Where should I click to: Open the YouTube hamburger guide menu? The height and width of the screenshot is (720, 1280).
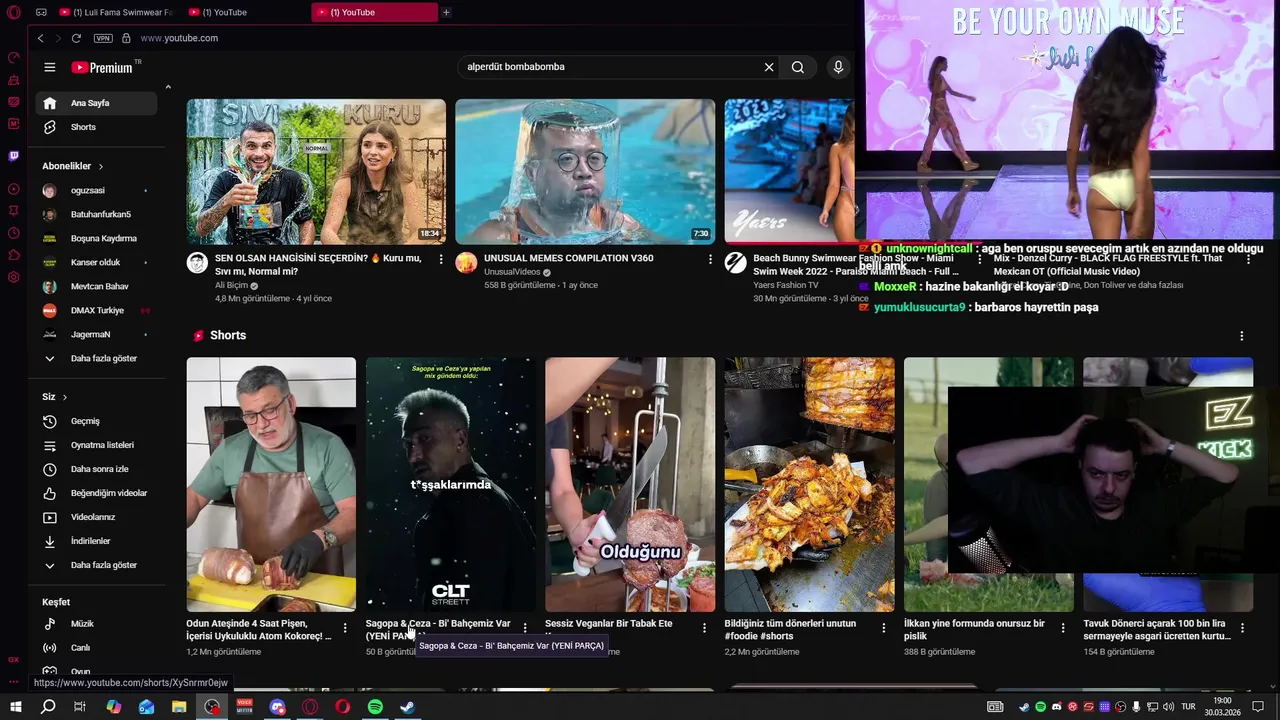(x=50, y=67)
